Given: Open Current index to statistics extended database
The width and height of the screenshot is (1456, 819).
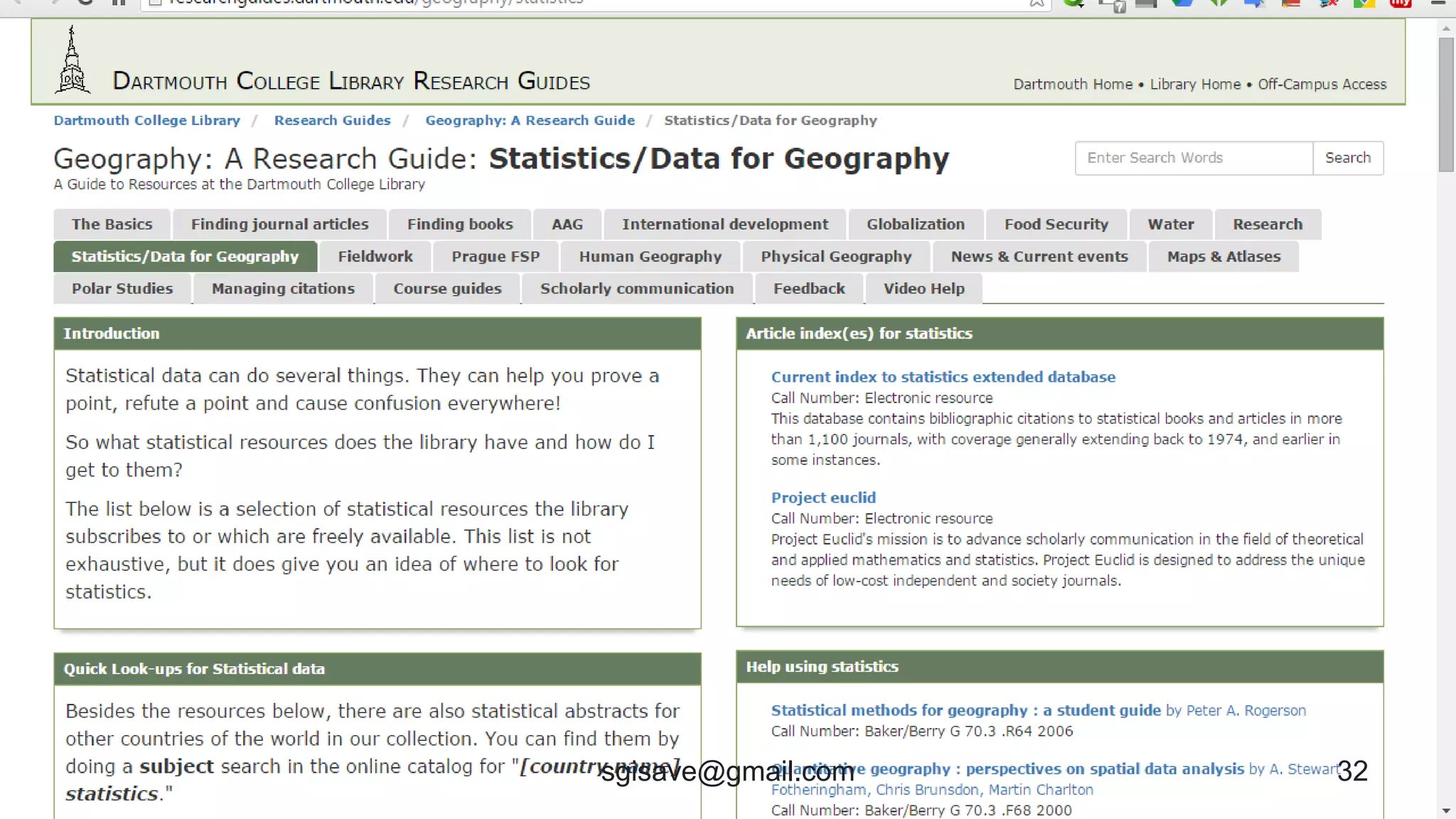Looking at the screenshot, I should tap(943, 377).
